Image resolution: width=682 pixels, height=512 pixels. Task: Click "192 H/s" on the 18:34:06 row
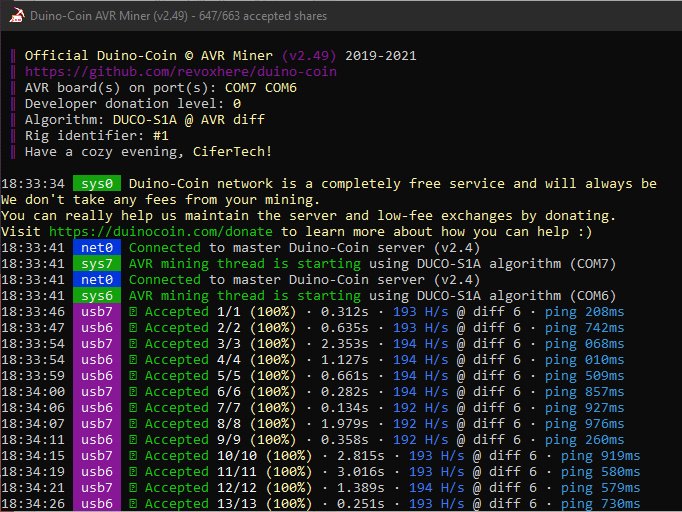click(421, 408)
